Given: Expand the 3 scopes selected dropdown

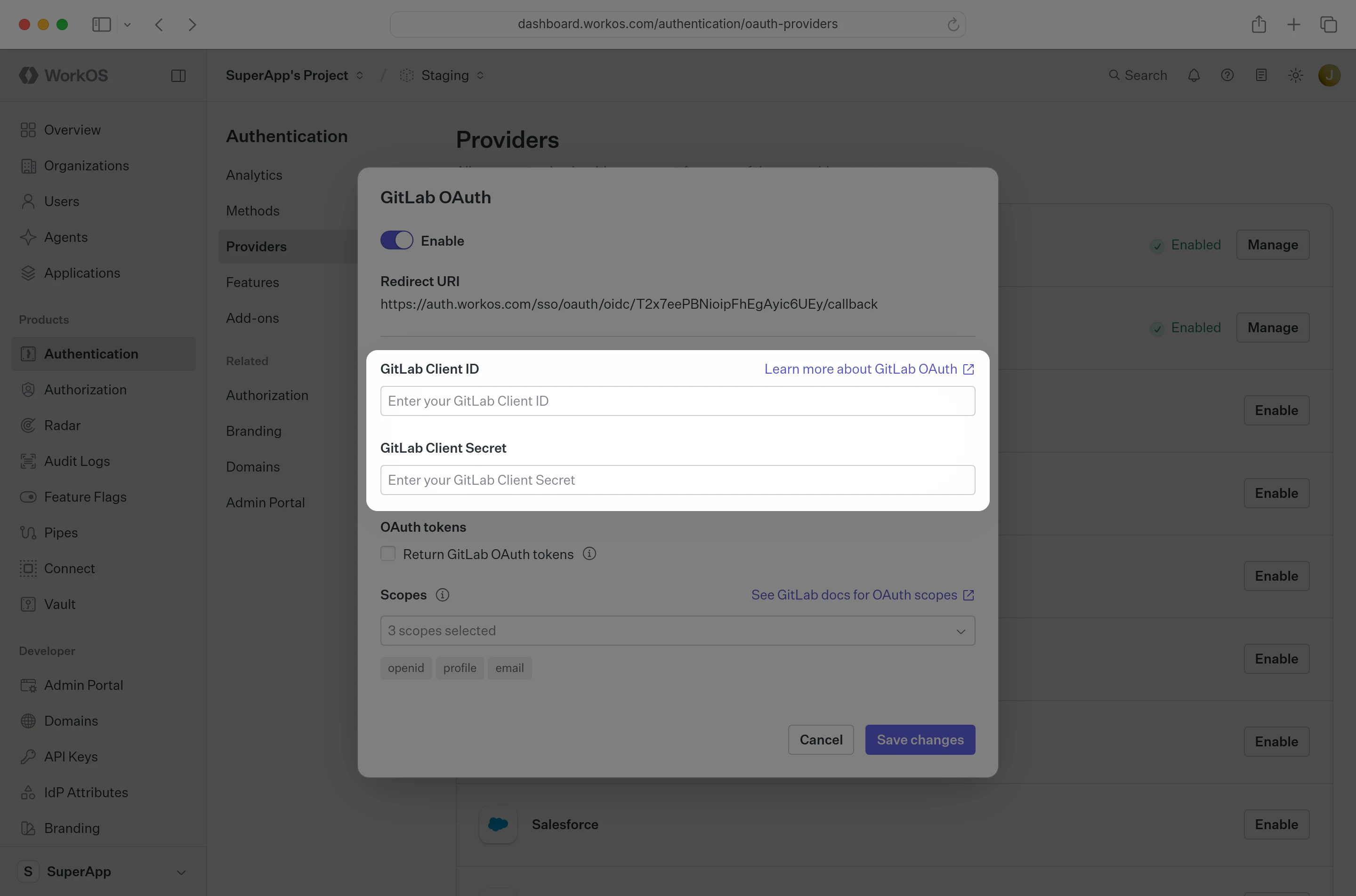Looking at the screenshot, I should pyautogui.click(x=678, y=631).
